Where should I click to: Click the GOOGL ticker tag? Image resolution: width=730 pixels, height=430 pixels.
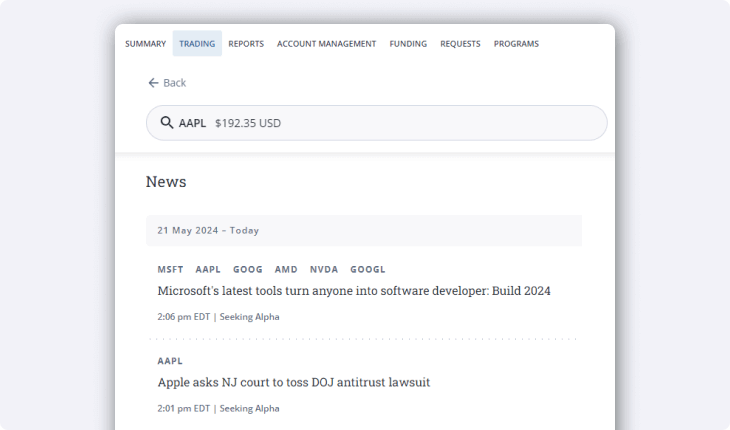pos(367,269)
